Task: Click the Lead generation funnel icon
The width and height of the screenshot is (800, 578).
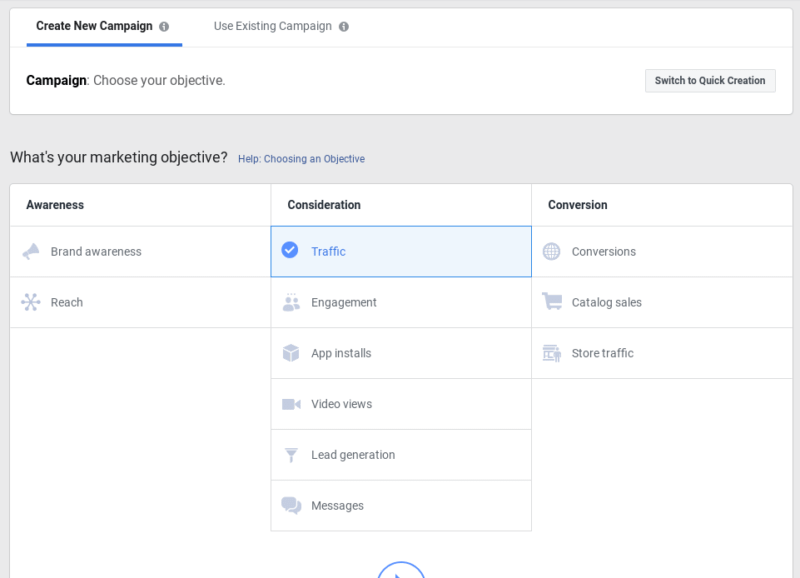Action: [291, 455]
